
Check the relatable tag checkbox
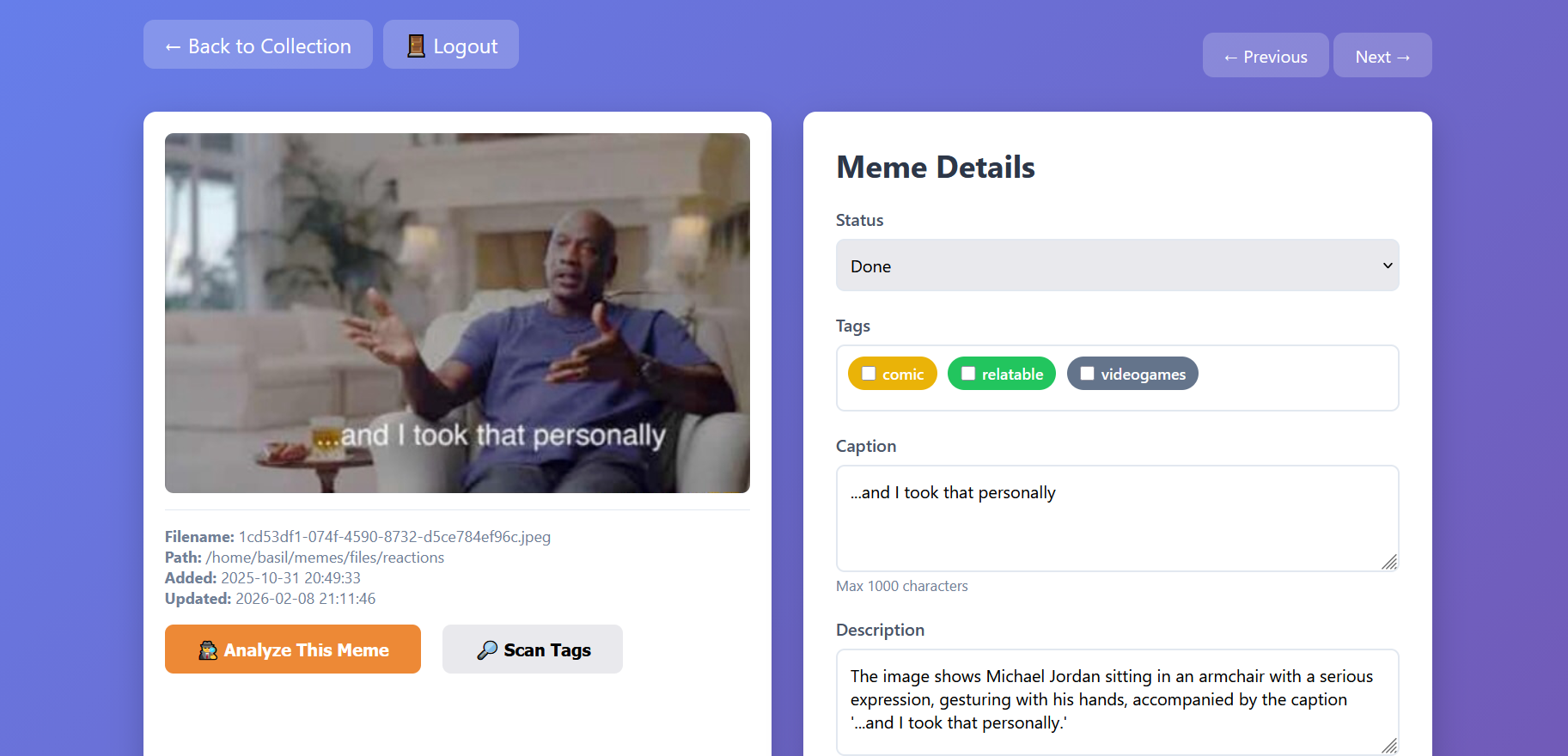coord(968,374)
